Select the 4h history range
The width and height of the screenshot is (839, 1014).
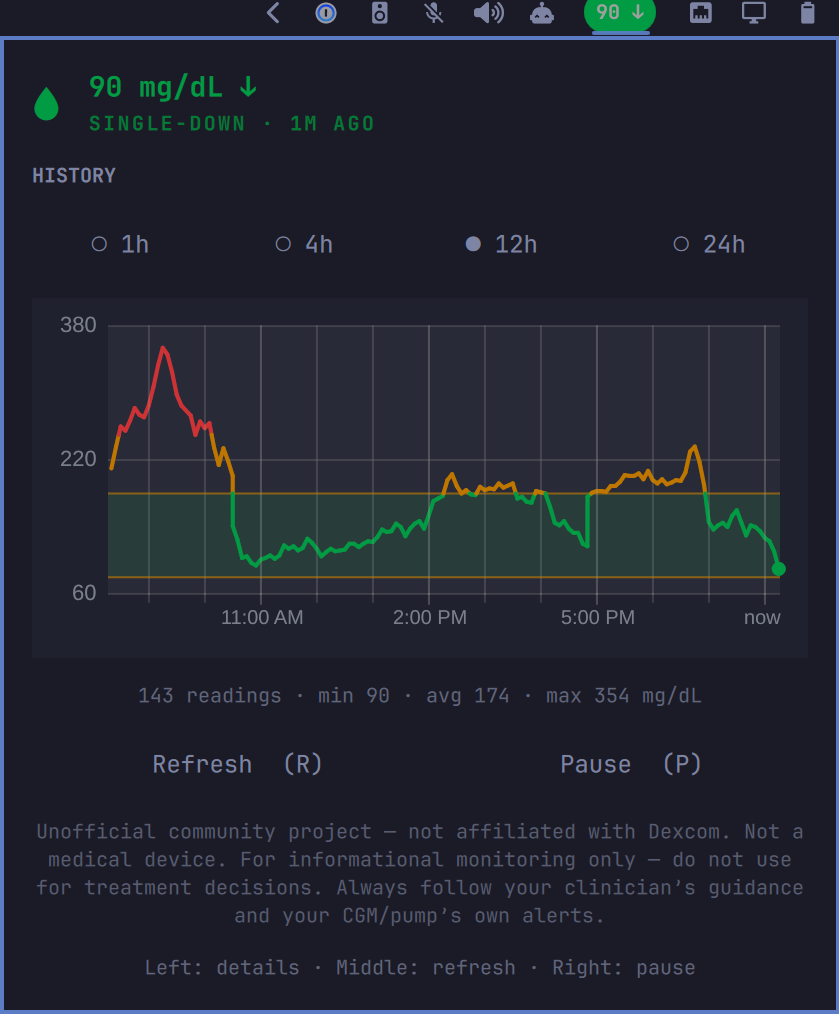pos(305,244)
